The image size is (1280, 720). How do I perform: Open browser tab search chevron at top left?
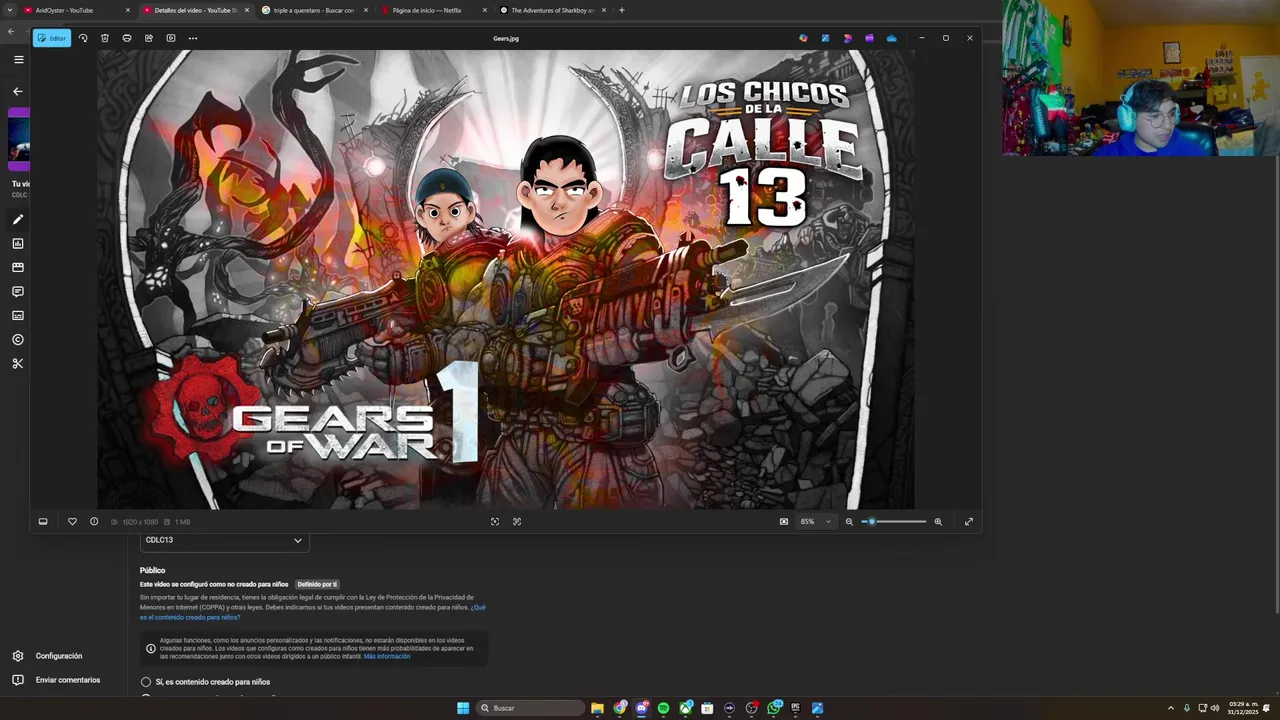click(10, 10)
